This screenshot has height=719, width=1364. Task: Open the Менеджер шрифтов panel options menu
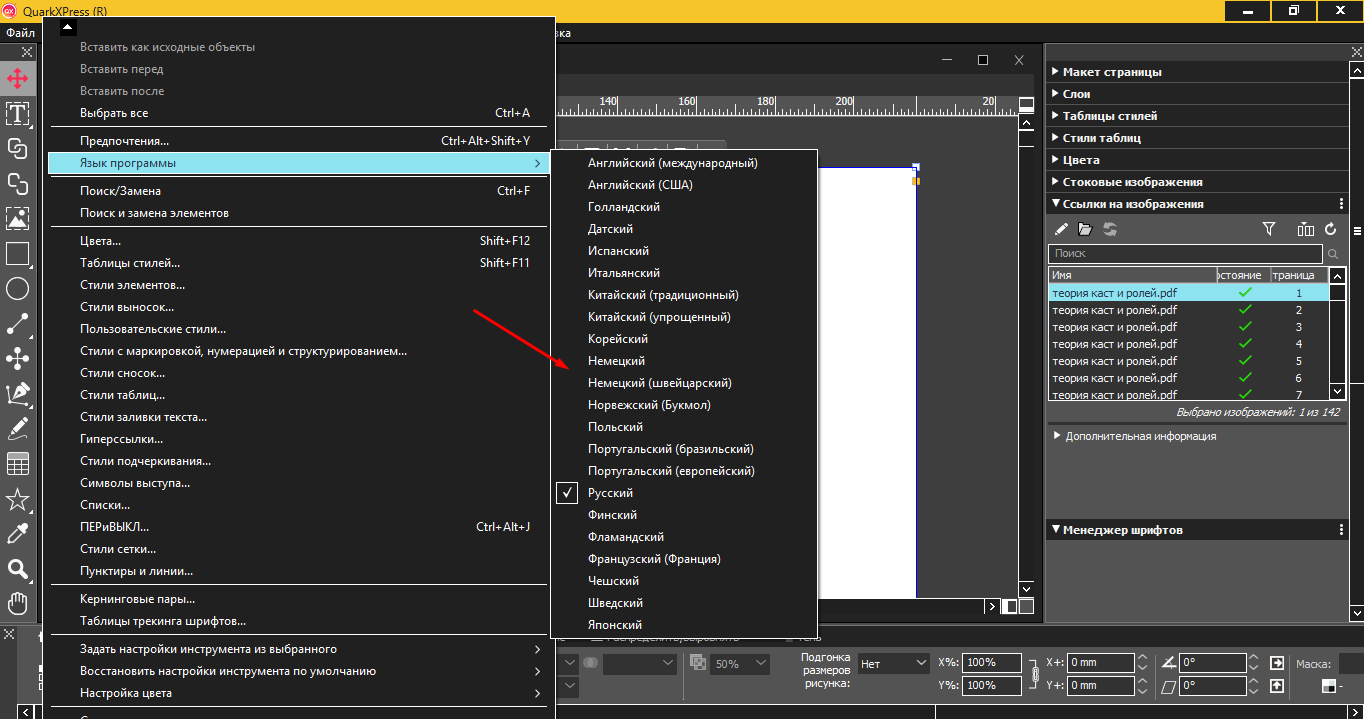pos(1341,530)
